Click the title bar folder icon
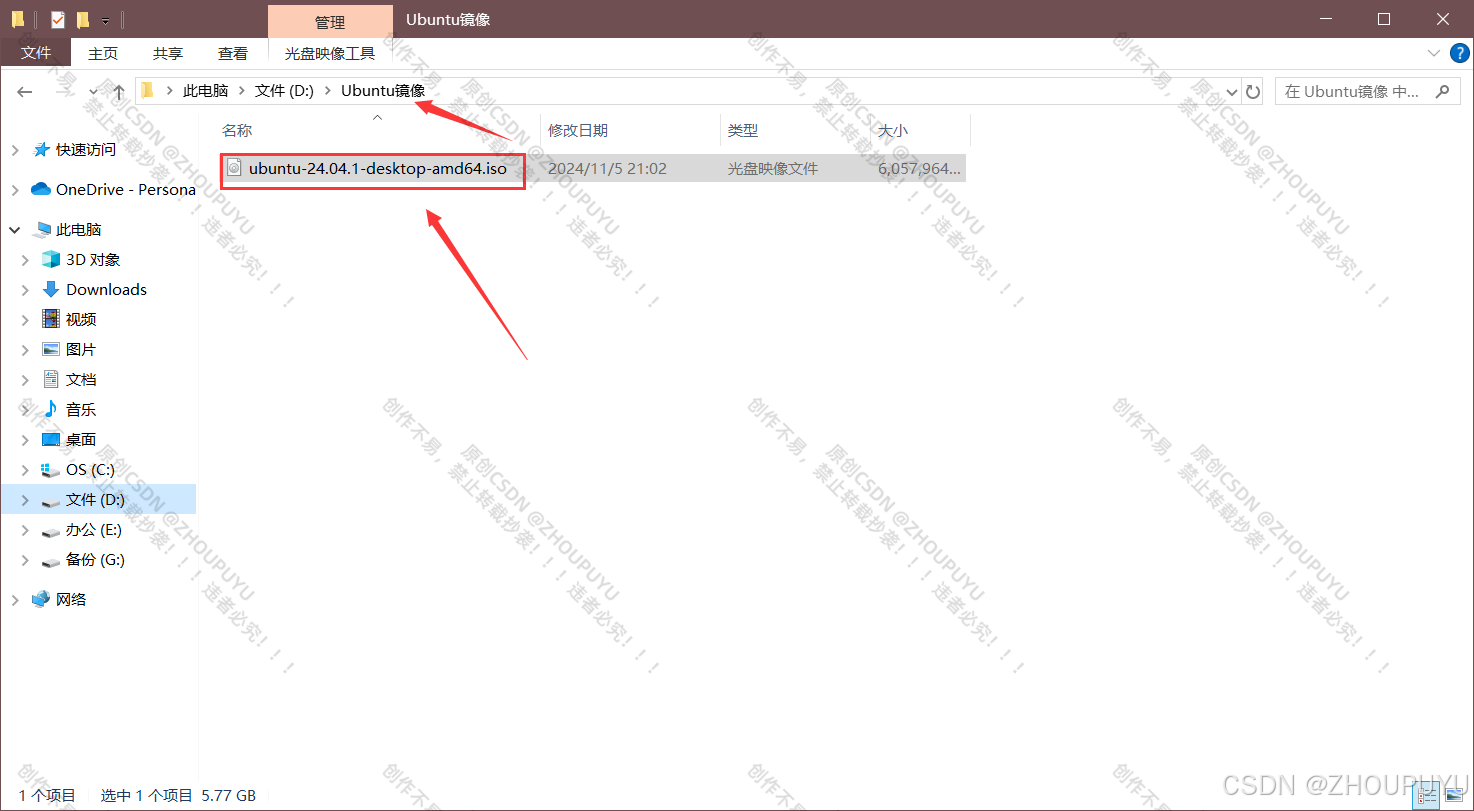The image size is (1474, 811). point(18,19)
